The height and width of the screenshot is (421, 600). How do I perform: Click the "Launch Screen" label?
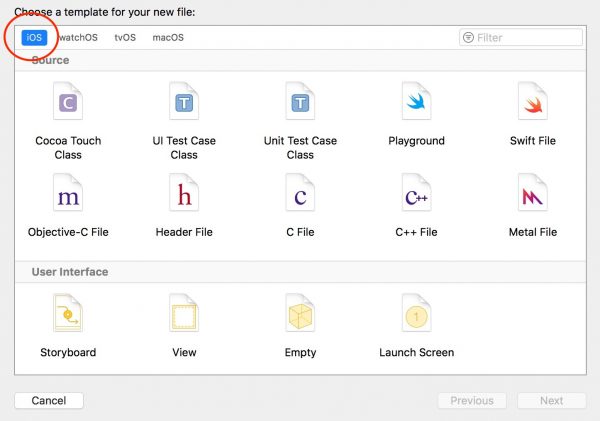tap(416, 352)
